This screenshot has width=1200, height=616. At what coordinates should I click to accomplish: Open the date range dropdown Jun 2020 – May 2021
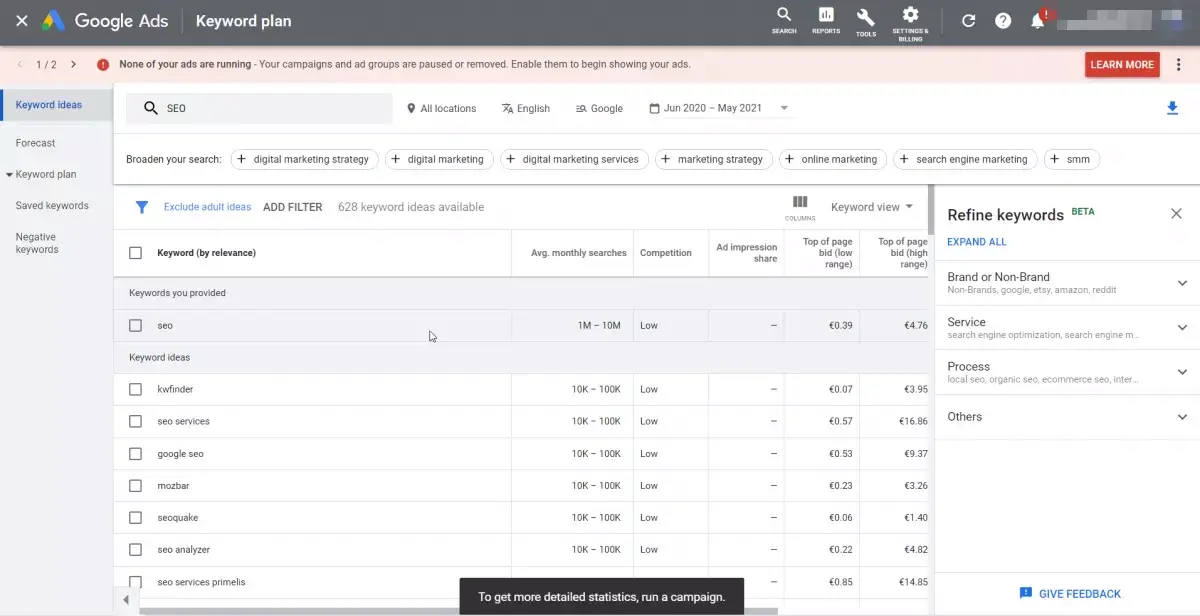(x=719, y=108)
